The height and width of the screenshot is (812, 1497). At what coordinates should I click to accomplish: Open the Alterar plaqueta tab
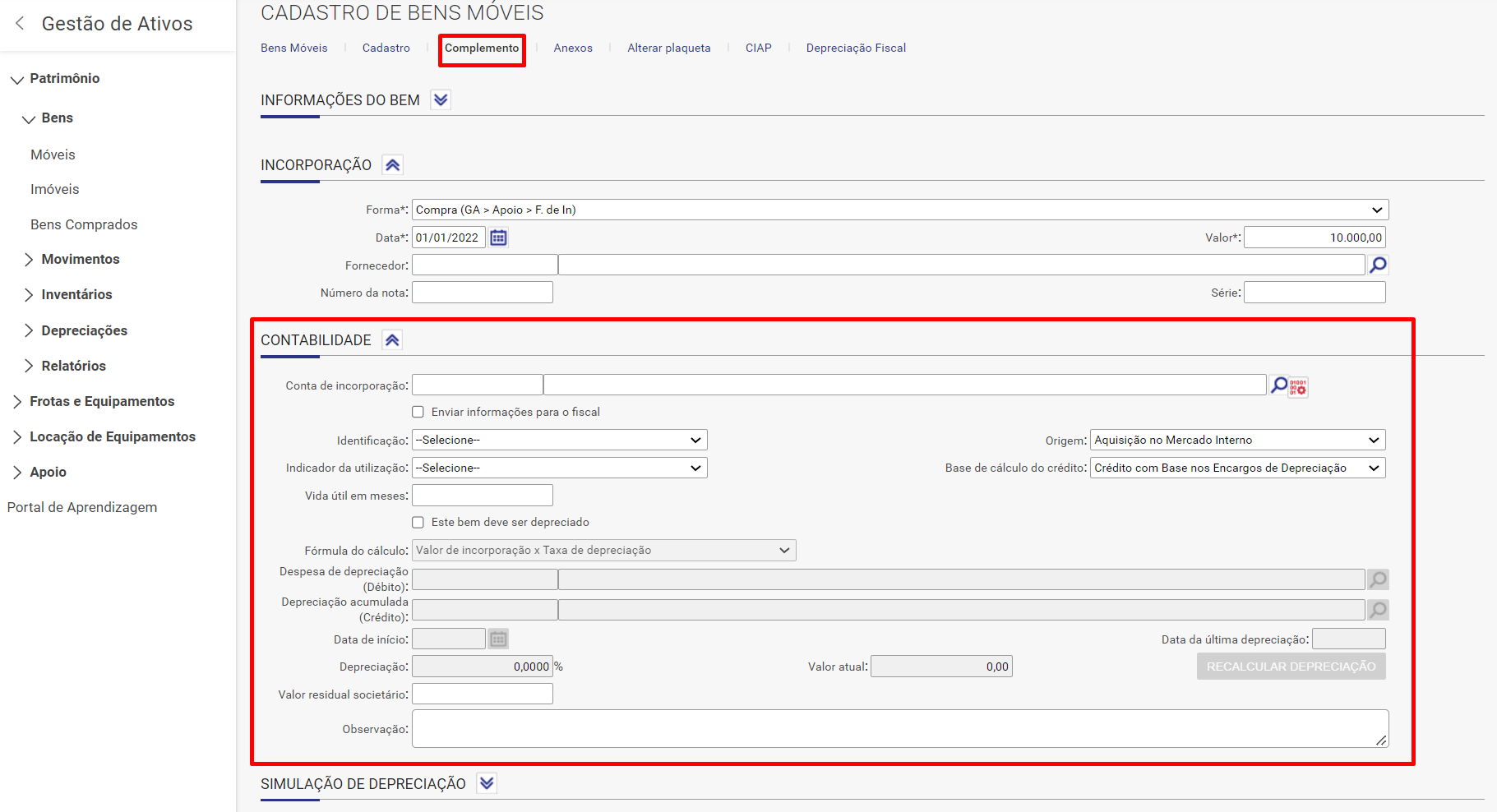point(669,48)
